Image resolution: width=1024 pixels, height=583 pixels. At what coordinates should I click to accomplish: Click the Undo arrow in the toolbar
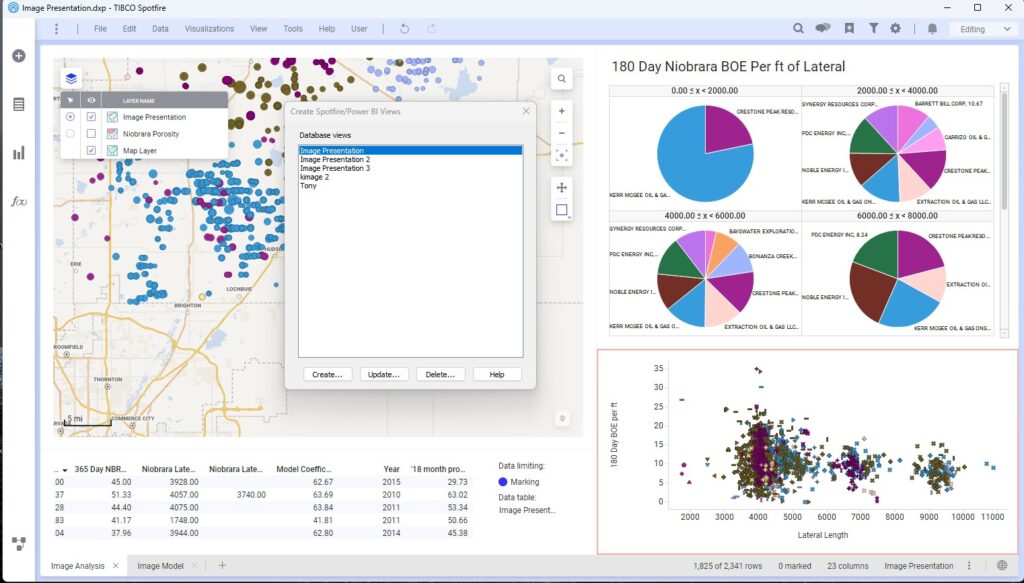pos(404,29)
